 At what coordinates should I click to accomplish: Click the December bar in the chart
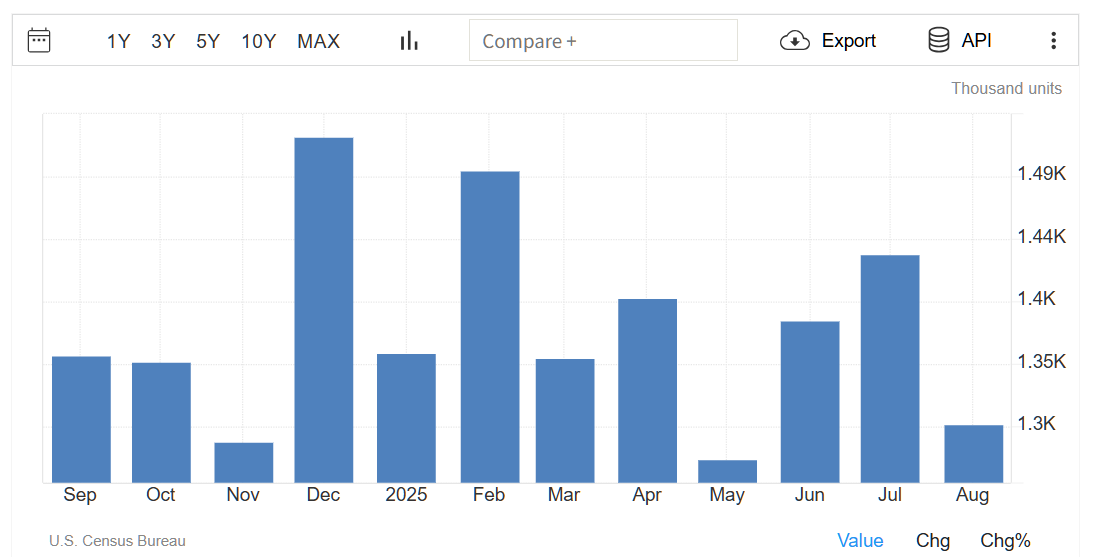click(324, 310)
